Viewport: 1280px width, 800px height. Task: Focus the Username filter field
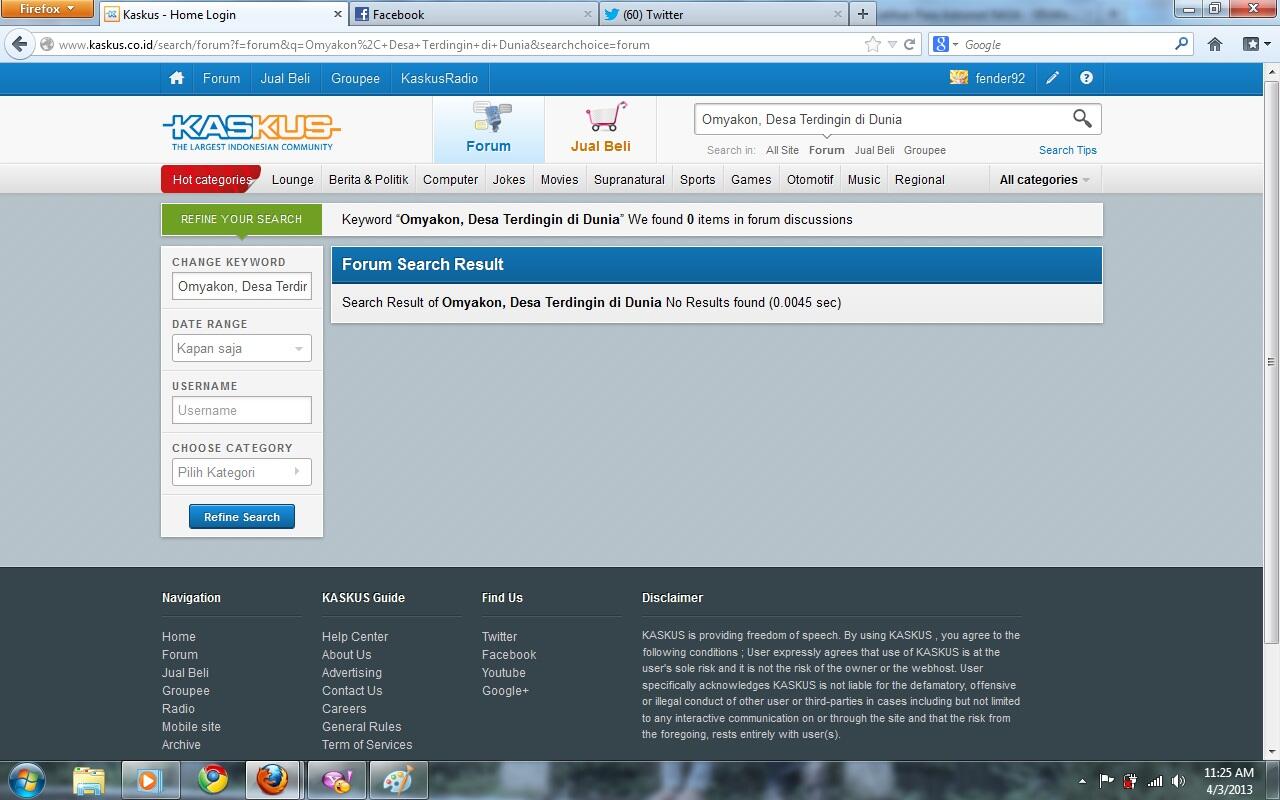pyautogui.click(x=241, y=410)
